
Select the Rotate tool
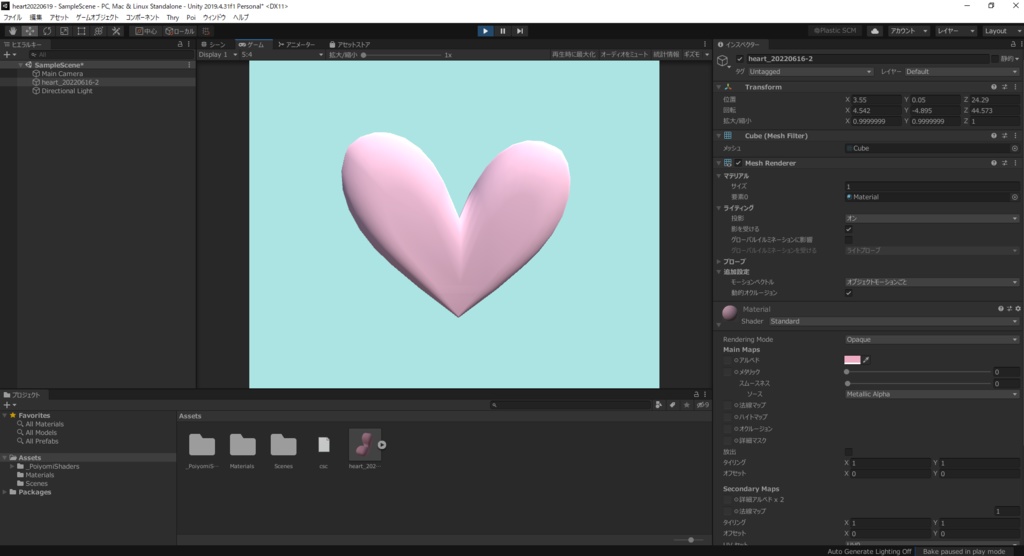[x=47, y=31]
